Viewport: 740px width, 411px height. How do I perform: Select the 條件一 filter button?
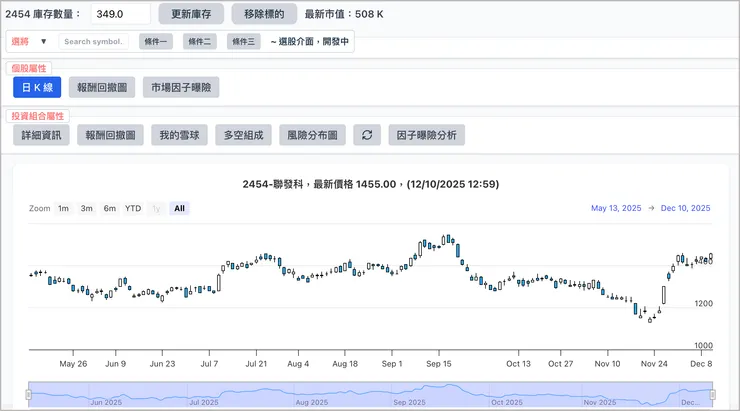156,42
